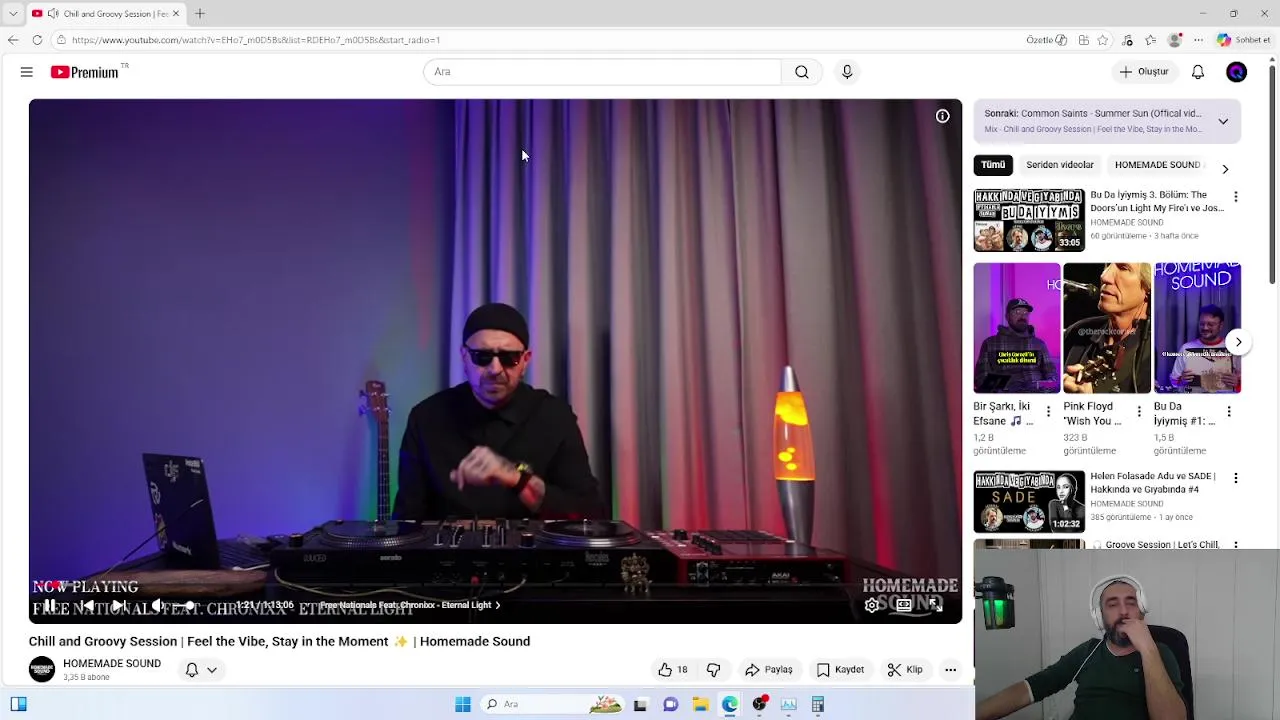Image resolution: width=1280 pixels, height=720 pixels.
Task: Enter fullscreen mode
Action: pos(936,605)
